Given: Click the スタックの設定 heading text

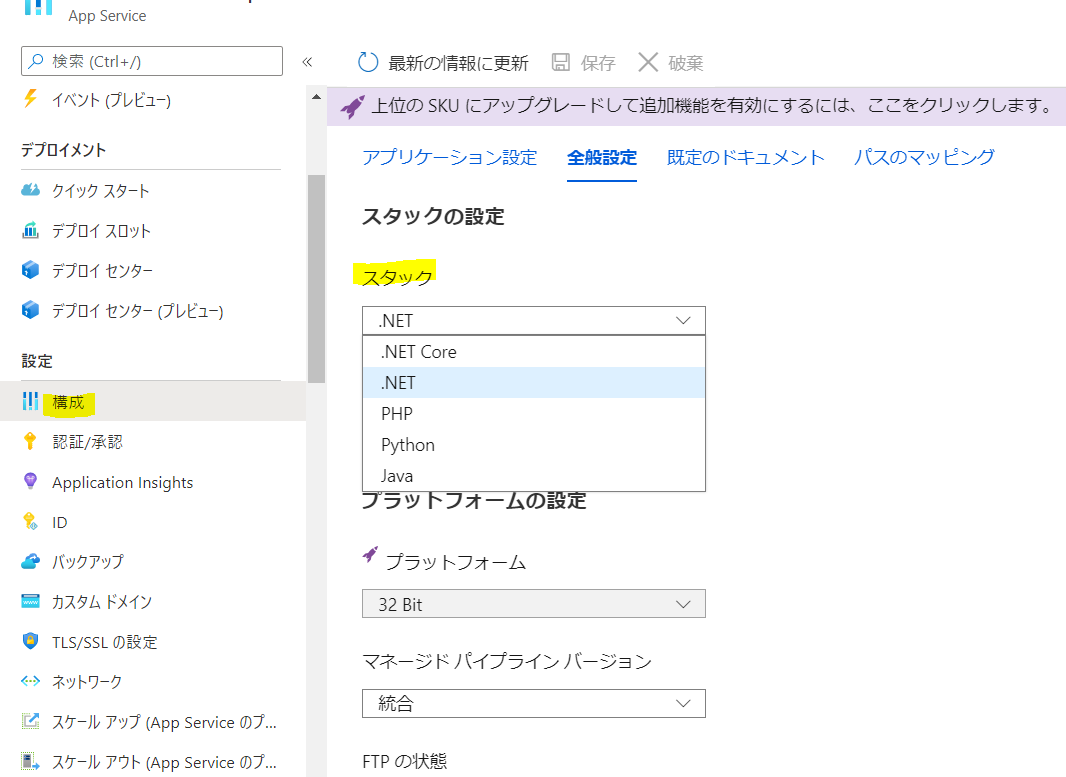Looking at the screenshot, I should click(x=433, y=216).
